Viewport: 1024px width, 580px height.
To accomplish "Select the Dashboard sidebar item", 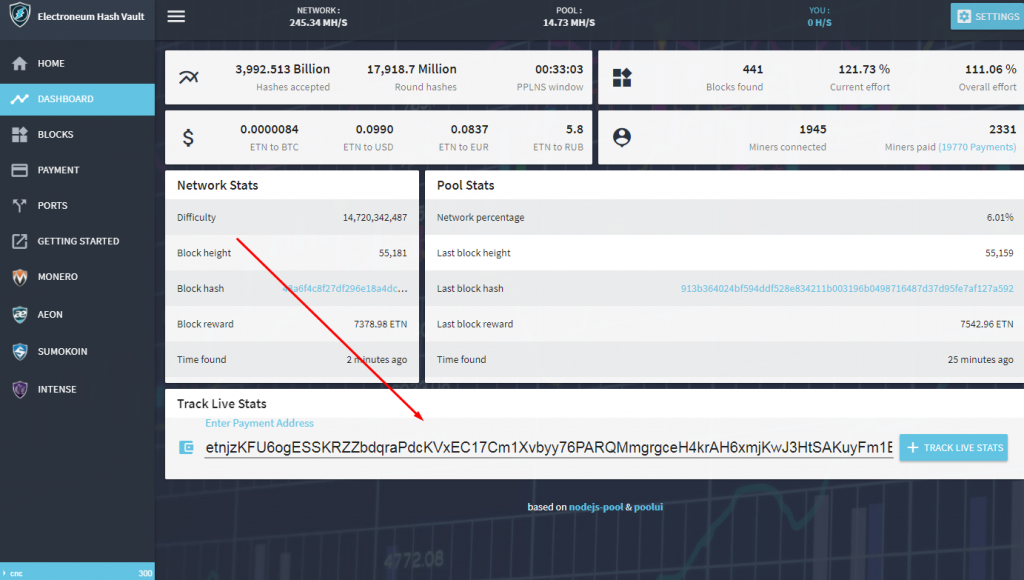I will tap(65, 99).
